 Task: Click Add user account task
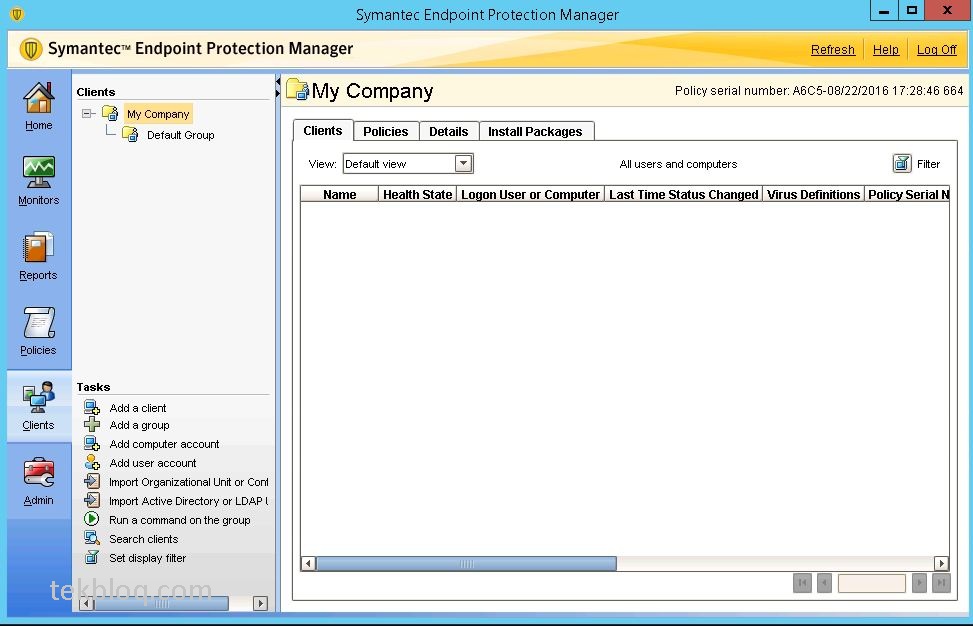click(x=153, y=463)
